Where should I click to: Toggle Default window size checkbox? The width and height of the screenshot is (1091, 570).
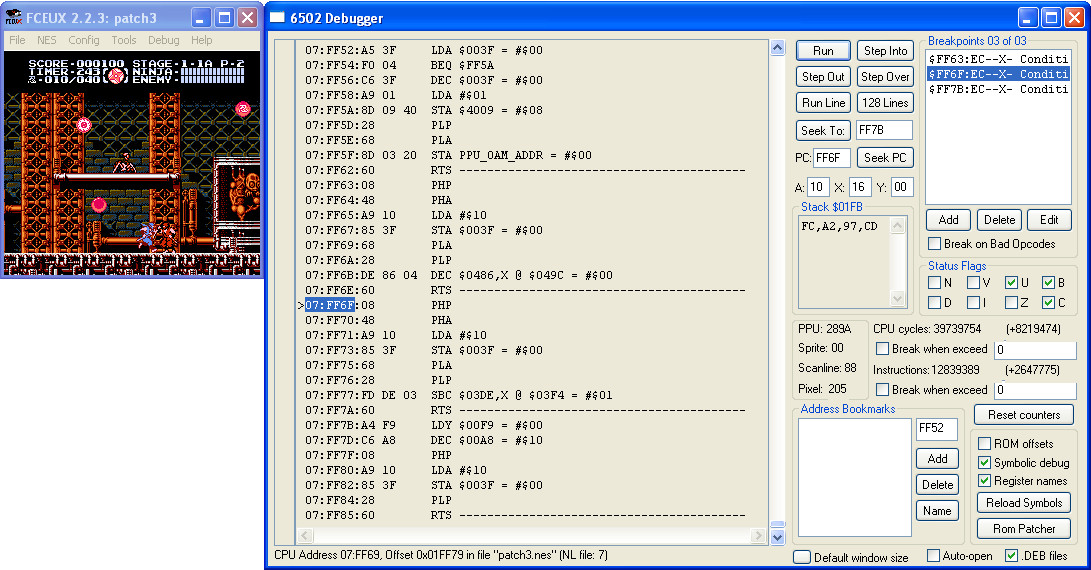coord(802,557)
